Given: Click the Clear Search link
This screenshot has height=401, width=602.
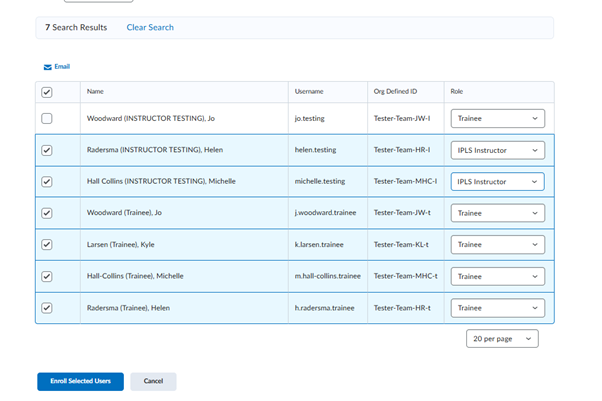Looking at the screenshot, I should (x=150, y=27).
